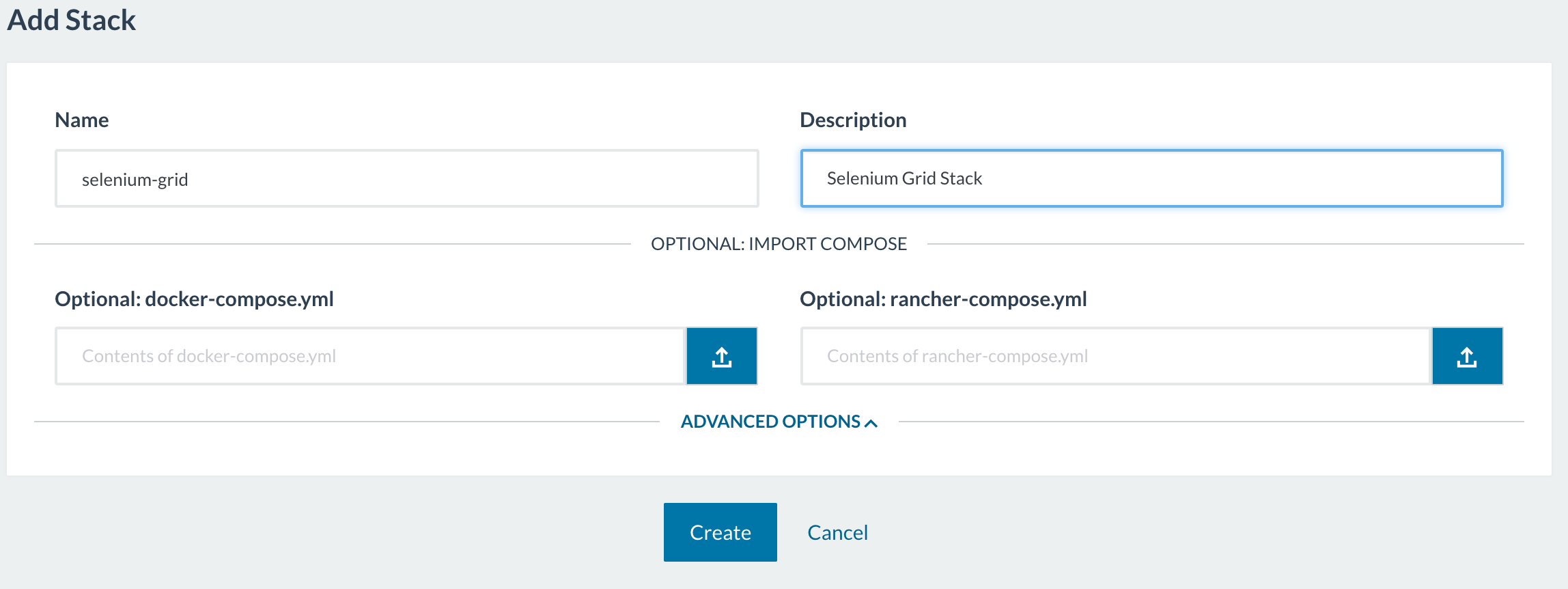Toggle the Advanced Options section
Screen dimensions: 1568x589
[x=771, y=422]
